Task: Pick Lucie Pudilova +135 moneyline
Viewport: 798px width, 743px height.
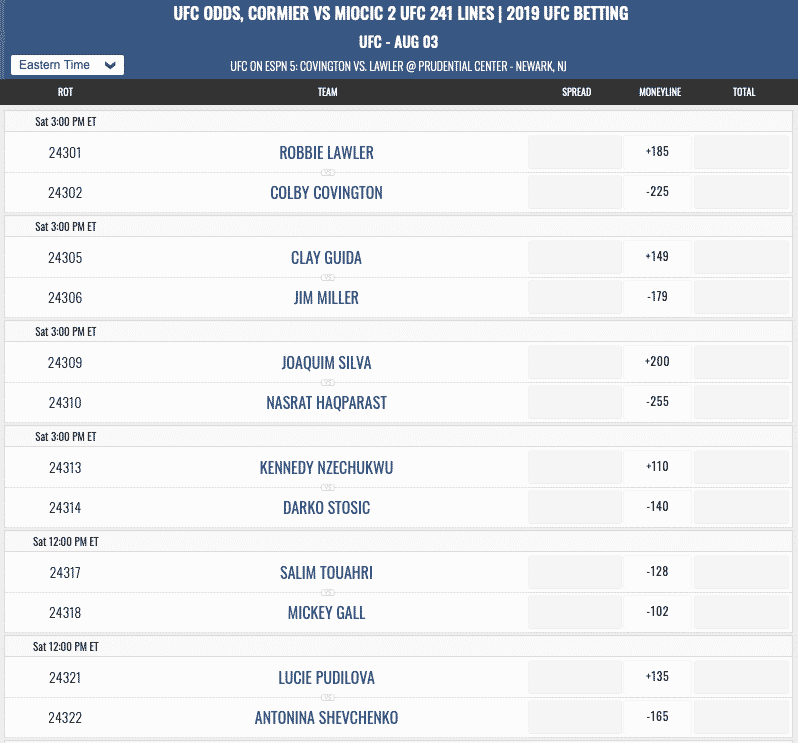Action: point(657,677)
